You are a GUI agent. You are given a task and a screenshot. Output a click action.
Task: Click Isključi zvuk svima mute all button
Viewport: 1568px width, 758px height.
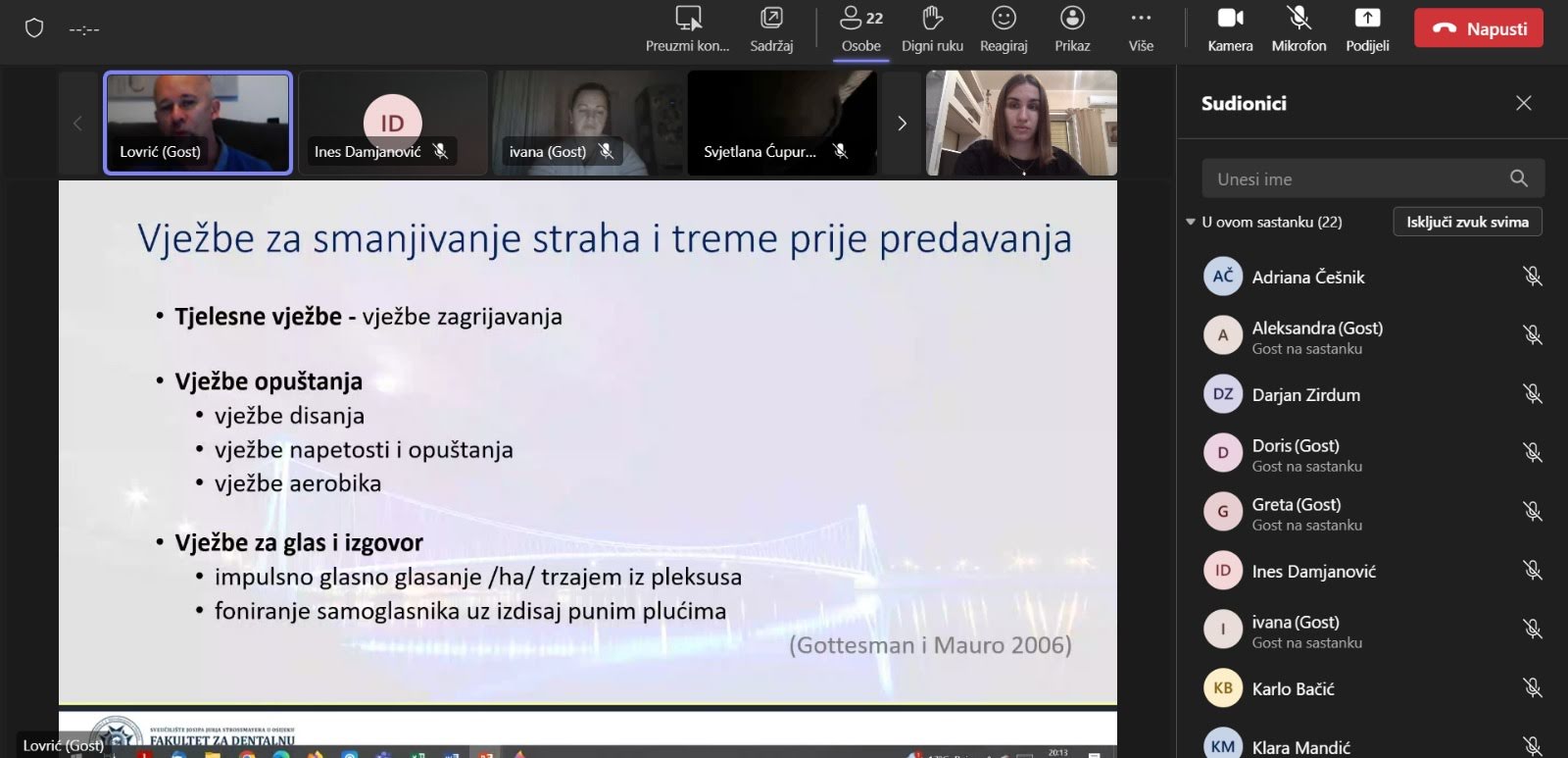(x=1467, y=223)
